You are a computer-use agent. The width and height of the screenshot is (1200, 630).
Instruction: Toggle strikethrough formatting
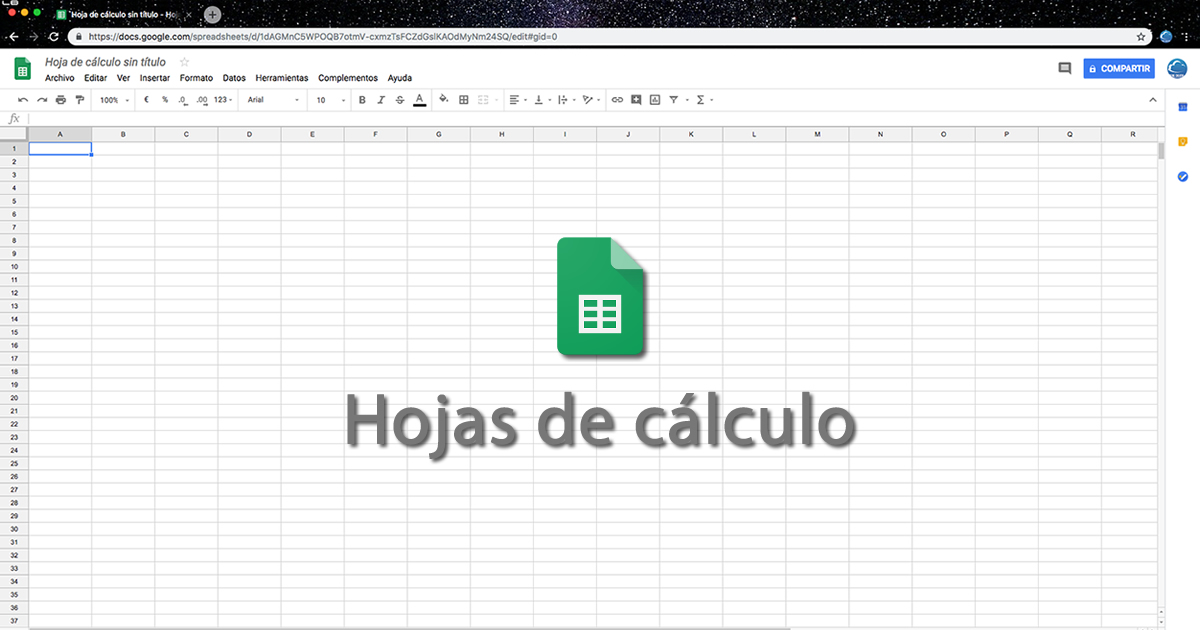tap(400, 100)
